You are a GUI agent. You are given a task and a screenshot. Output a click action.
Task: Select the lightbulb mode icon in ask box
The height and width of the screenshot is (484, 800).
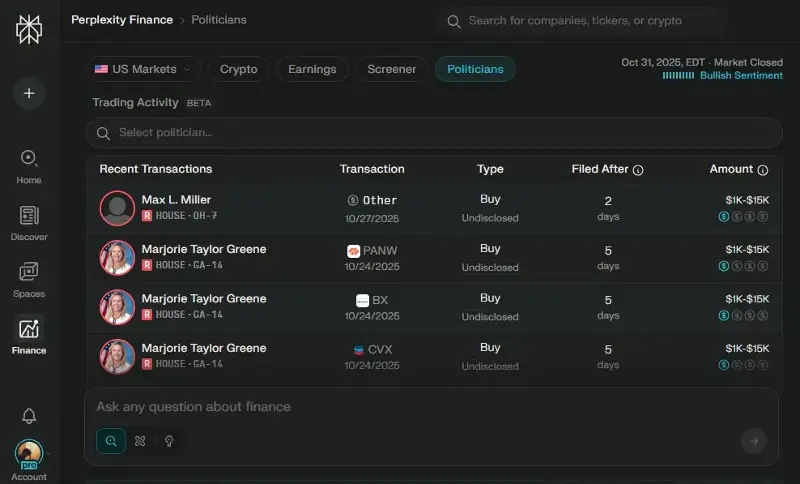tap(169, 441)
